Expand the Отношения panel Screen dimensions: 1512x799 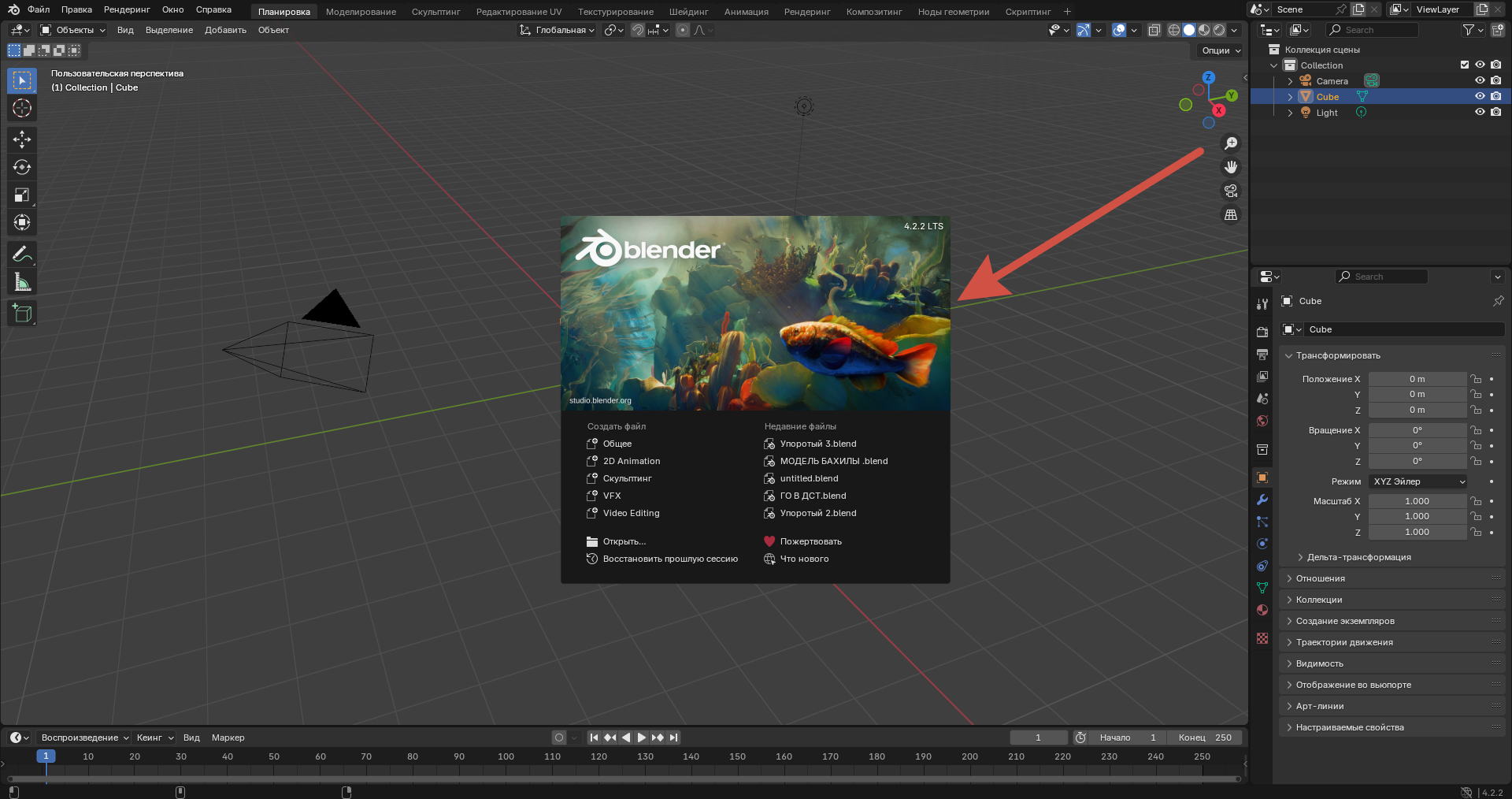(1320, 578)
